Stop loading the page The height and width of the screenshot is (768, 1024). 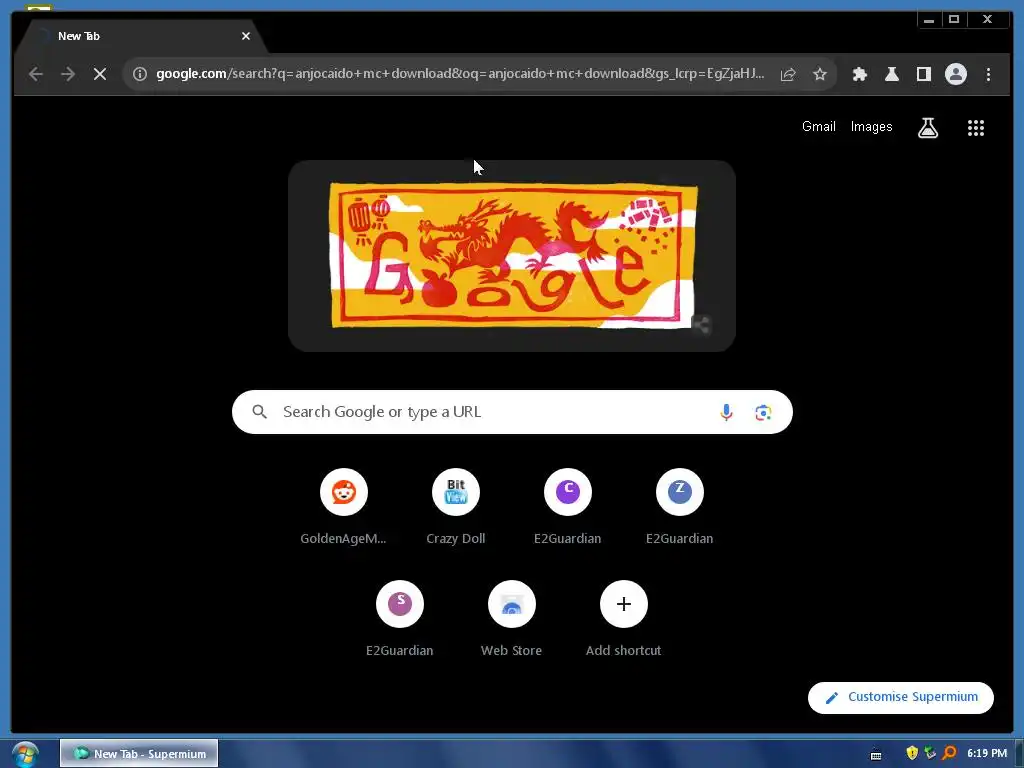tap(100, 74)
